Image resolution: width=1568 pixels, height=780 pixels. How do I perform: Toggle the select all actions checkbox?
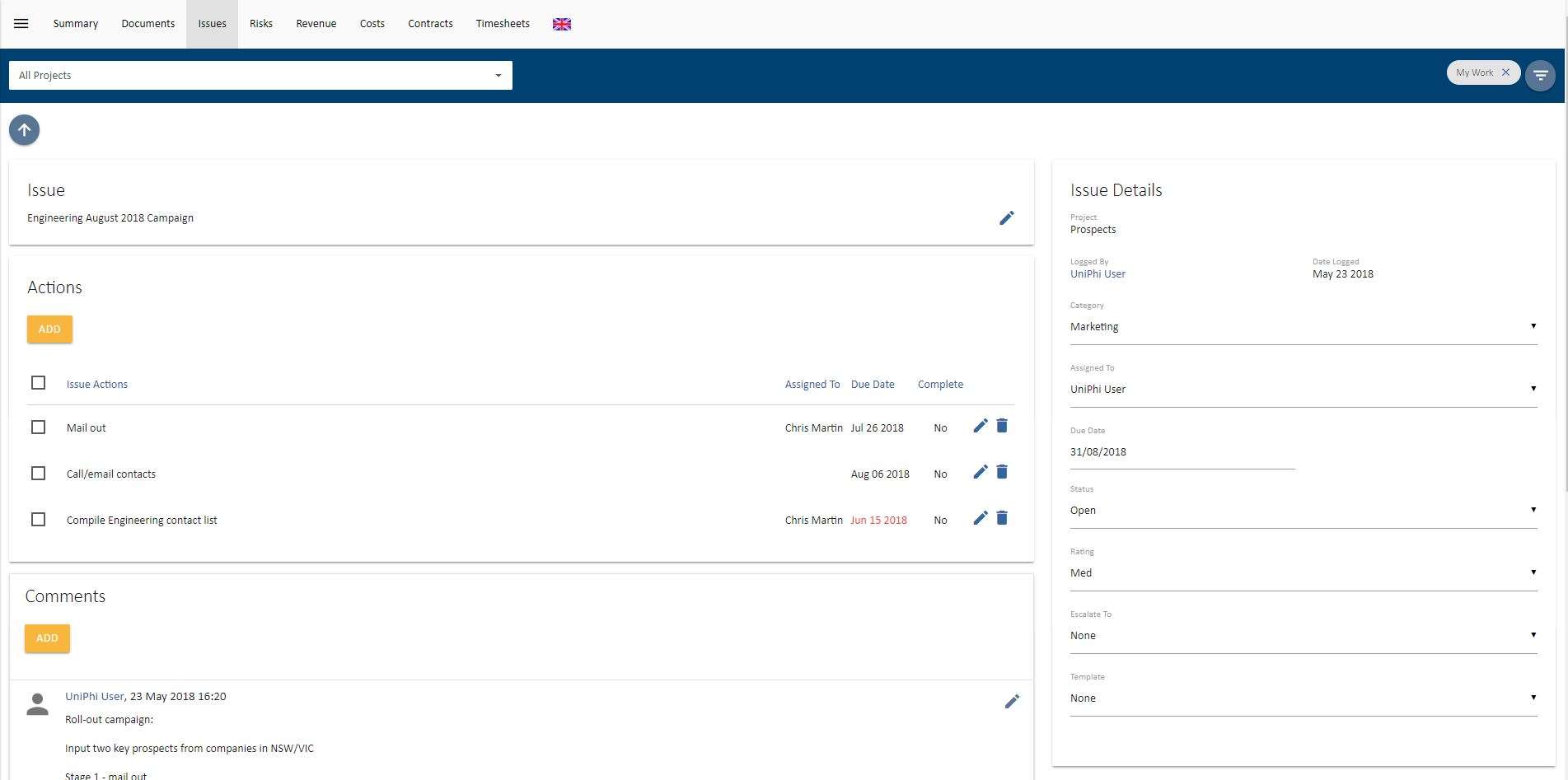38,383
